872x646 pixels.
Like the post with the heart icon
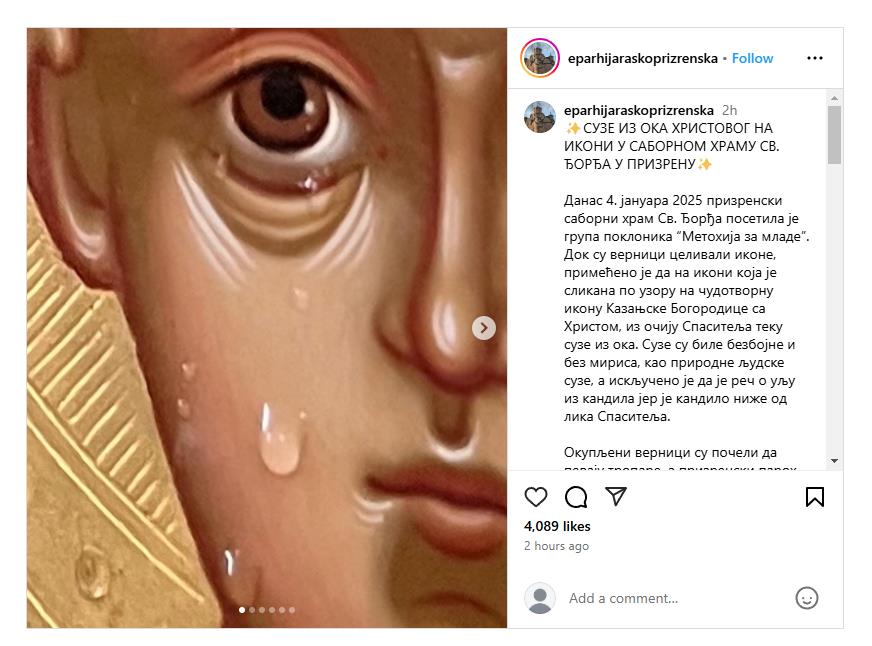(x=536, y=497)
